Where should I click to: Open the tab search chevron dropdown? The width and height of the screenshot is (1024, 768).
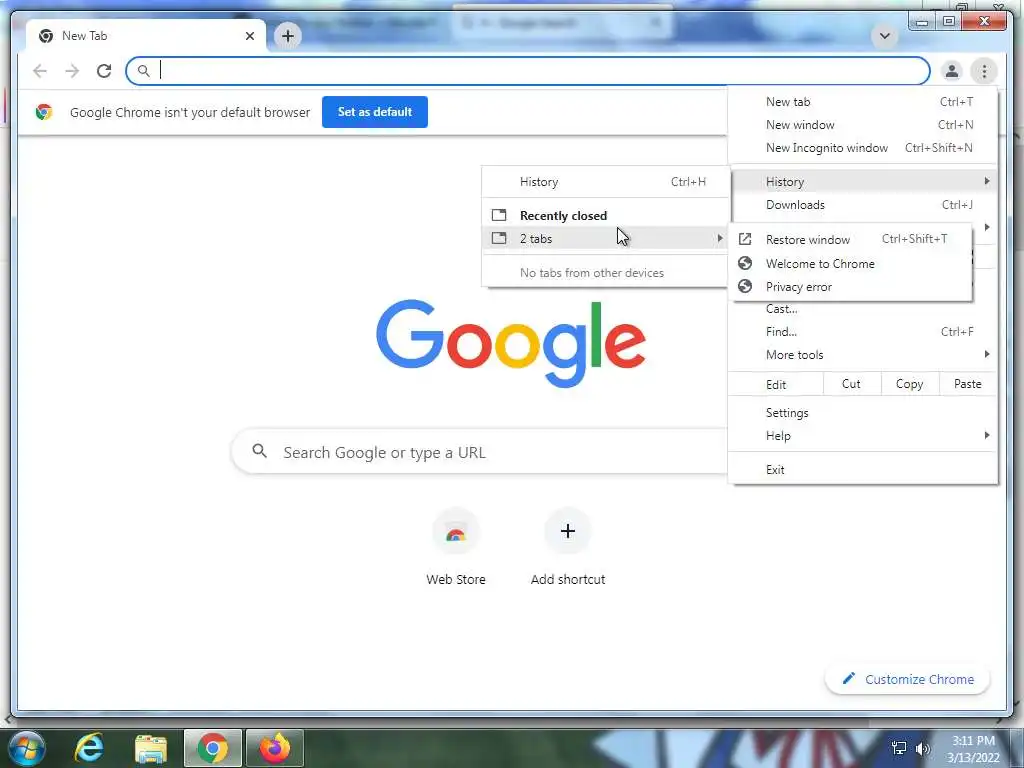click(884, 36)
